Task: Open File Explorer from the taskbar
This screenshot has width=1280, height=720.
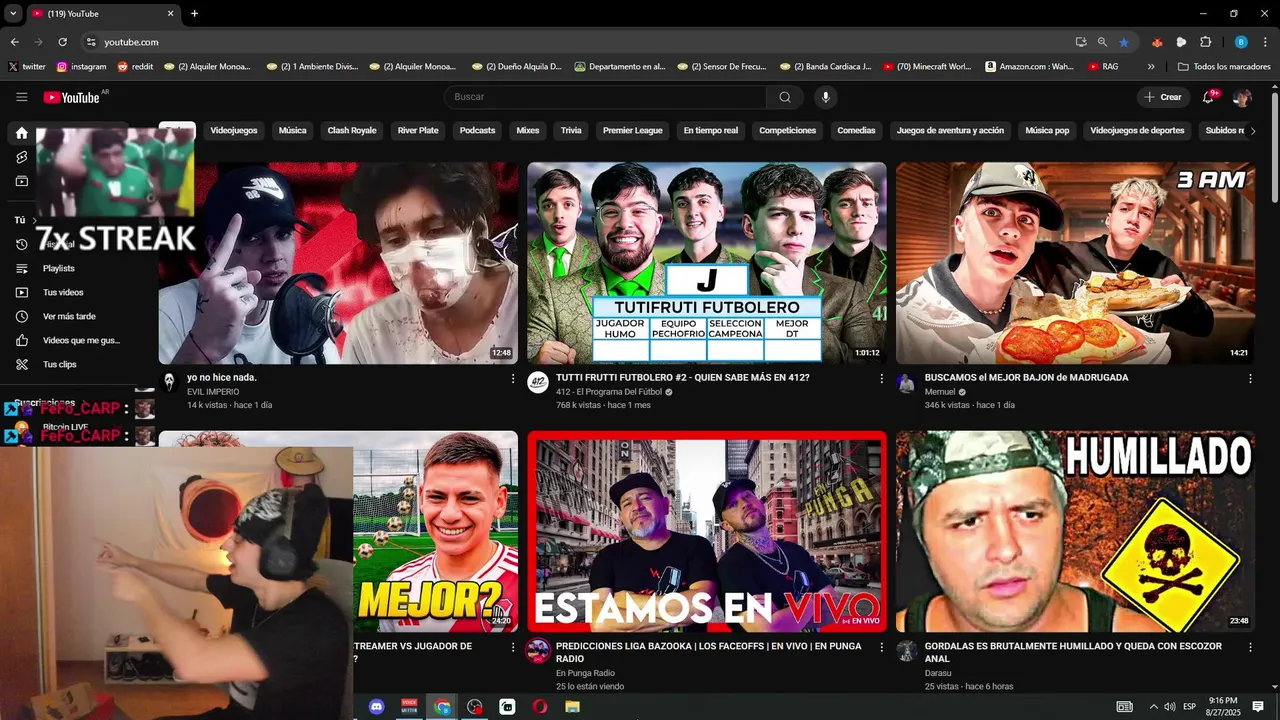Action: click(572, 706)
